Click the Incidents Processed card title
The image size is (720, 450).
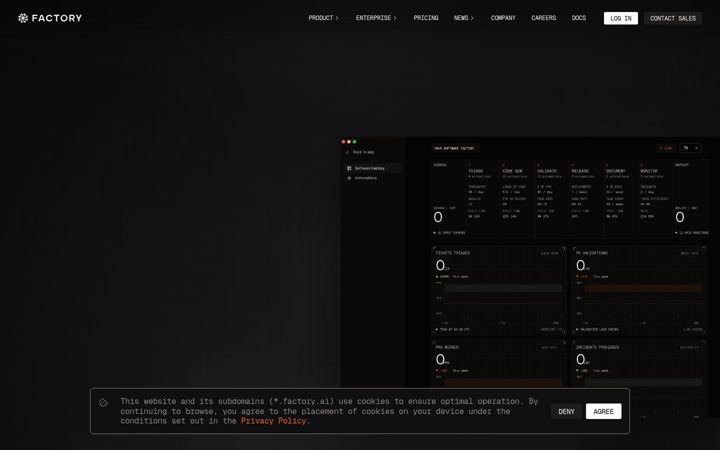[x=597, y=347]
